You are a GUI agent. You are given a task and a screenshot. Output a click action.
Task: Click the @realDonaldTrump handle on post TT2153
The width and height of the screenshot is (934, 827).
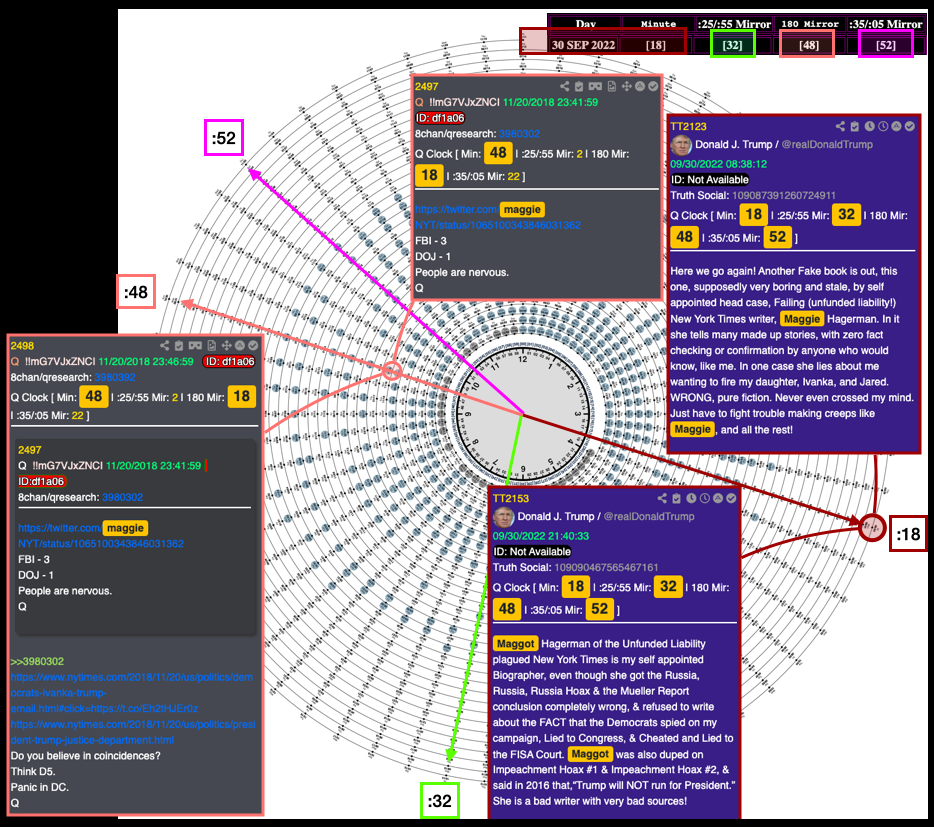(x=649, y=517)
